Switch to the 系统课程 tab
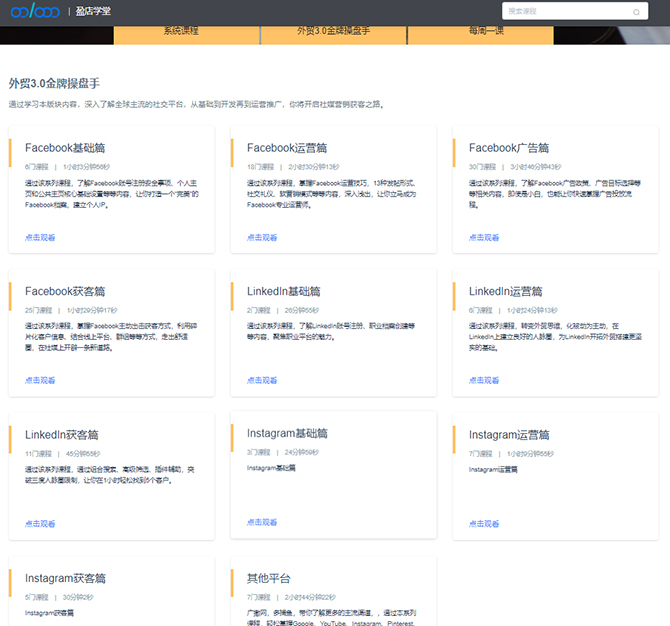 pos(187,35)
